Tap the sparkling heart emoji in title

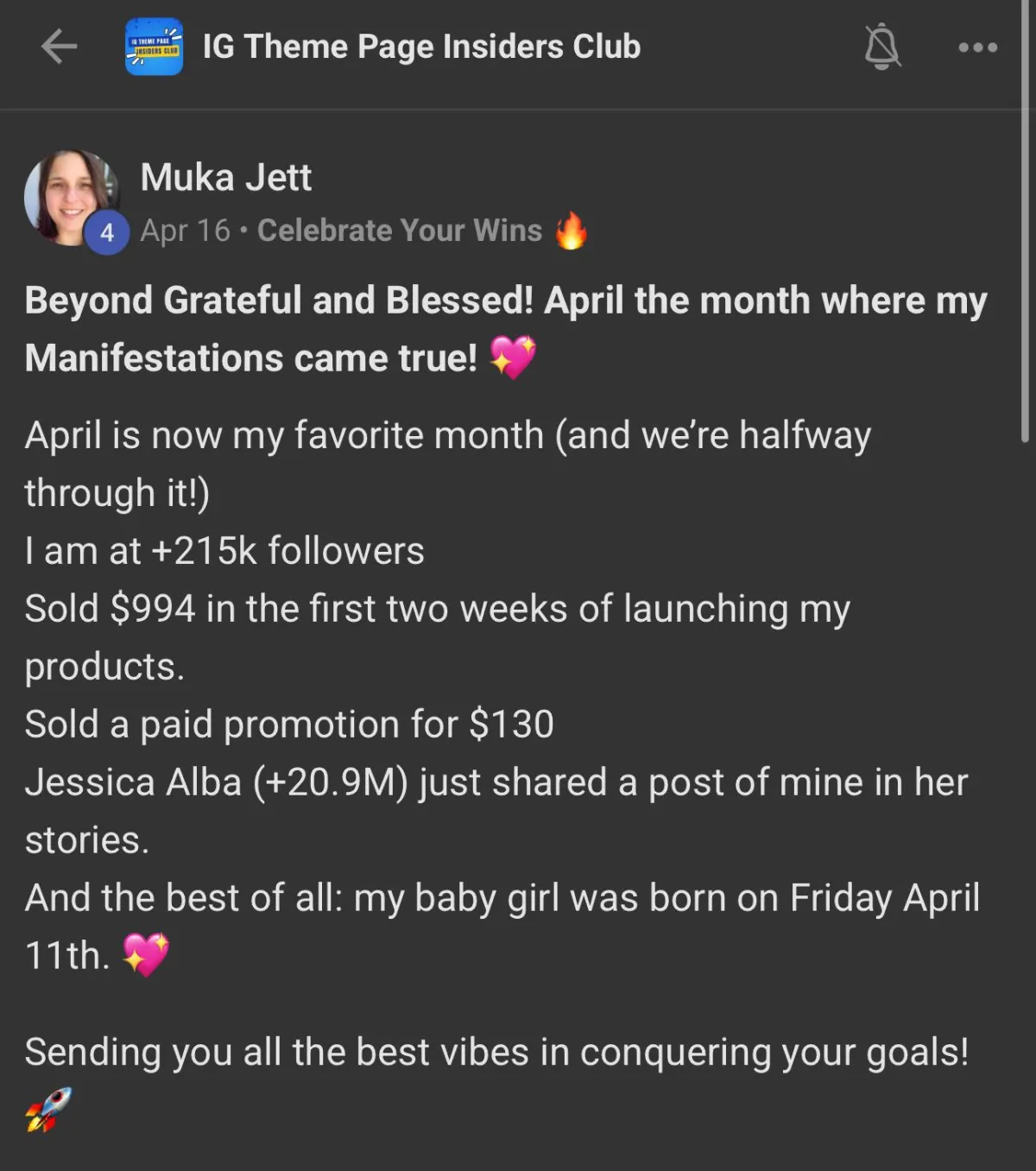513,357
